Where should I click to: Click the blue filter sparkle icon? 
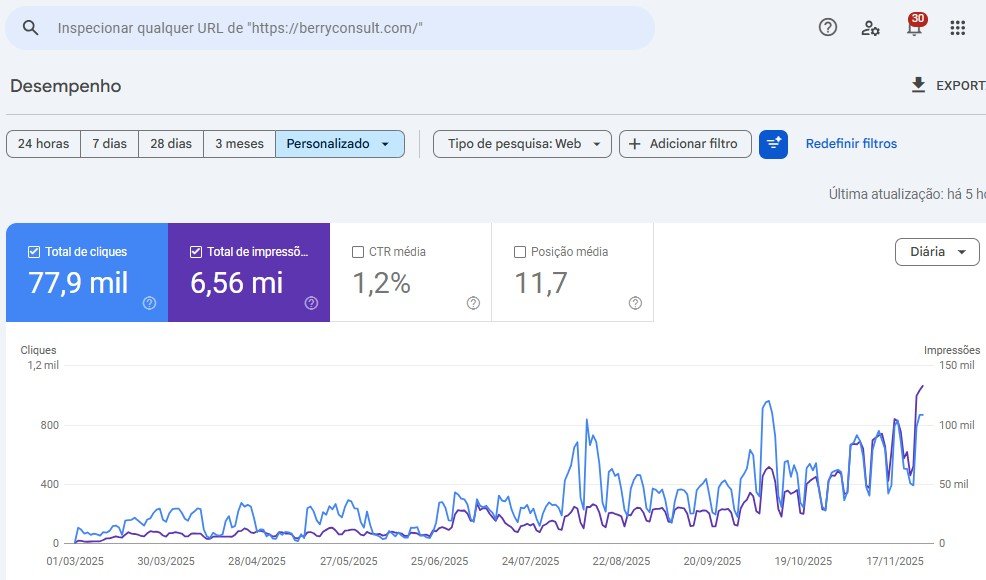[773, 144]
